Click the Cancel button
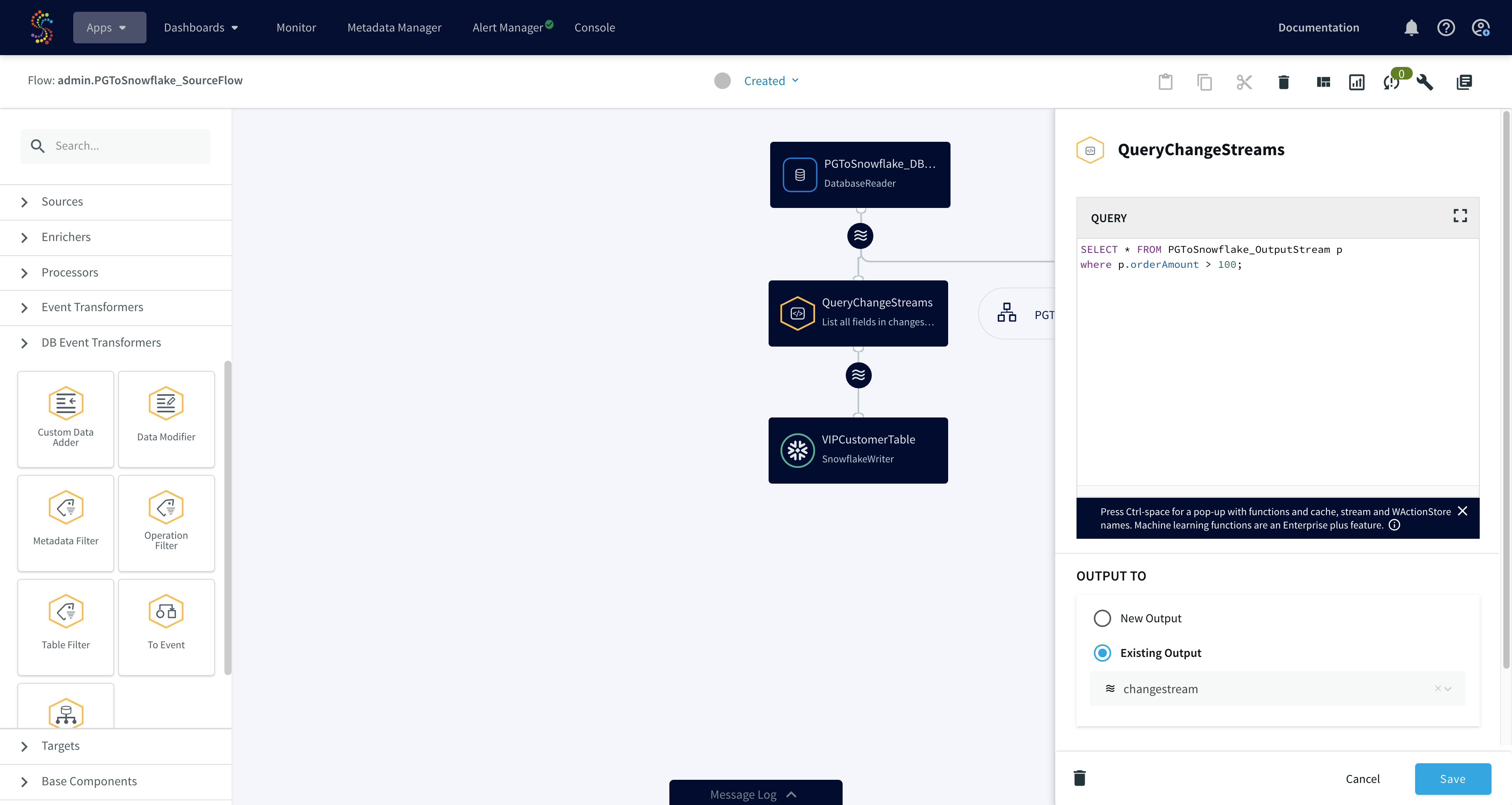 click(x=1362, y=779)
